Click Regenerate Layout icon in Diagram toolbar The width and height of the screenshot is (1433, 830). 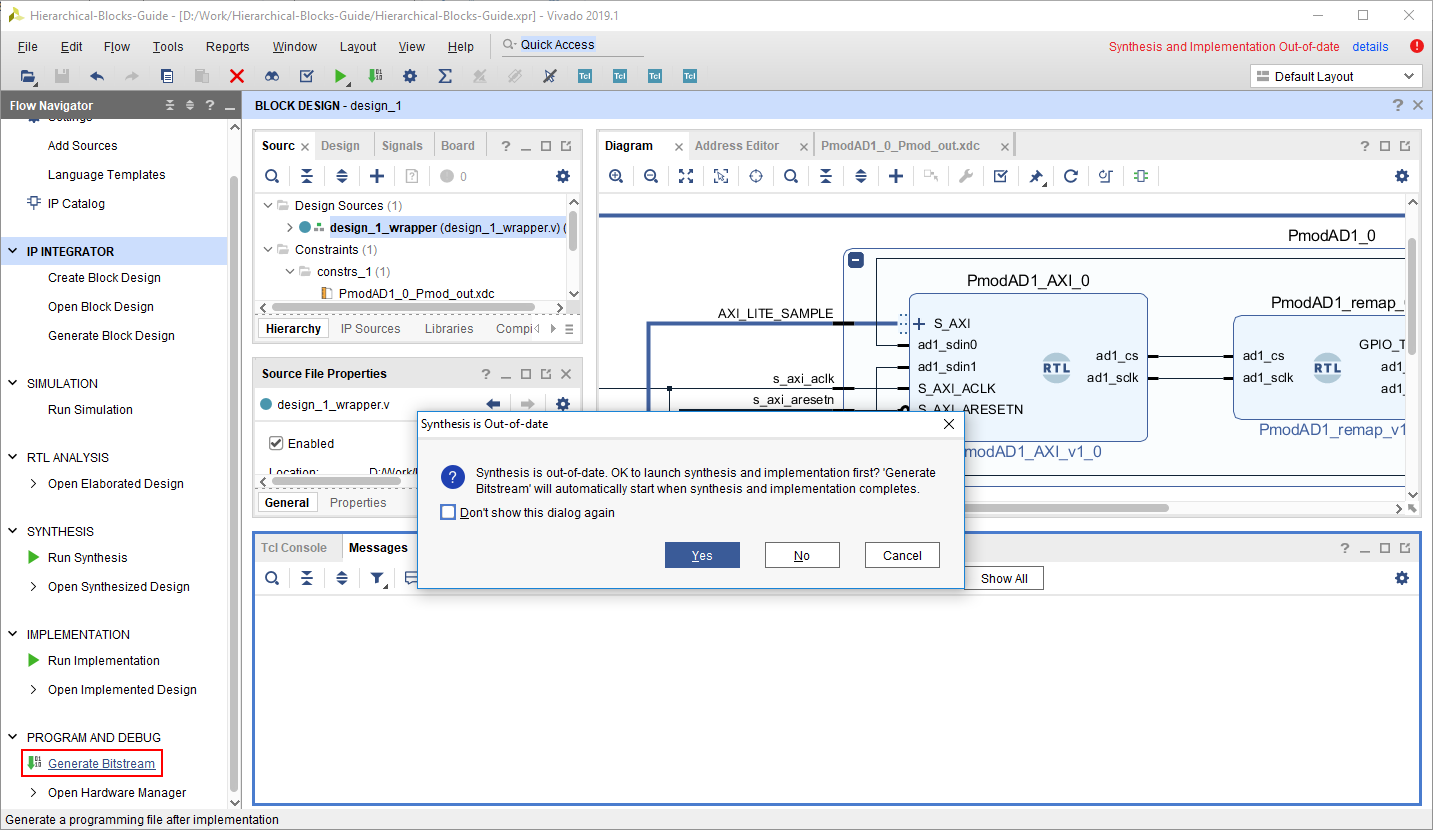tap(1071, 176)
